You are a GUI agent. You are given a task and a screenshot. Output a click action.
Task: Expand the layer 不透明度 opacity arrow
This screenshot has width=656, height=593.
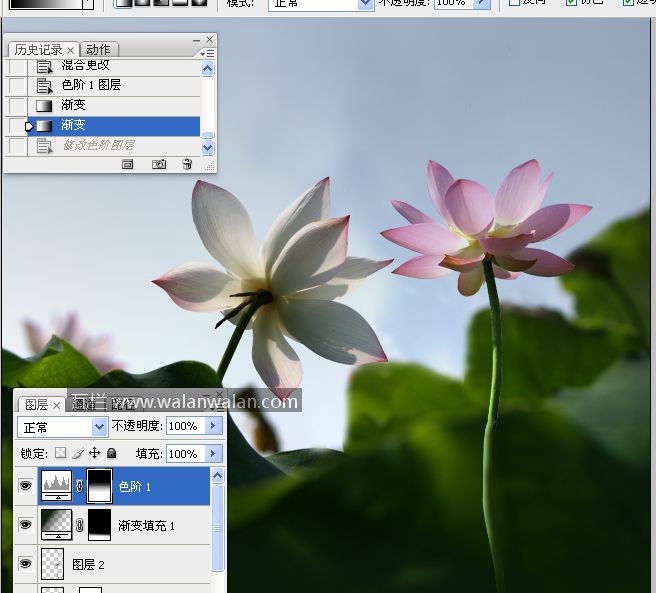(x=212, y=426)
